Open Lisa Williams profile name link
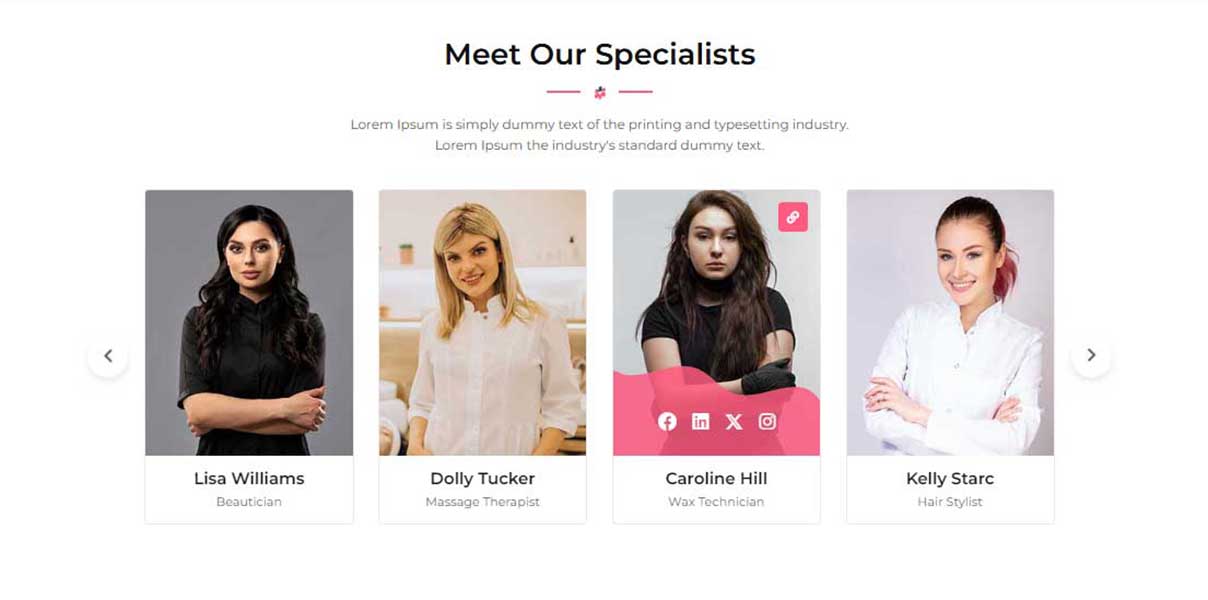The width and height of the screenshot is (1208, 600). coord(249,478)
